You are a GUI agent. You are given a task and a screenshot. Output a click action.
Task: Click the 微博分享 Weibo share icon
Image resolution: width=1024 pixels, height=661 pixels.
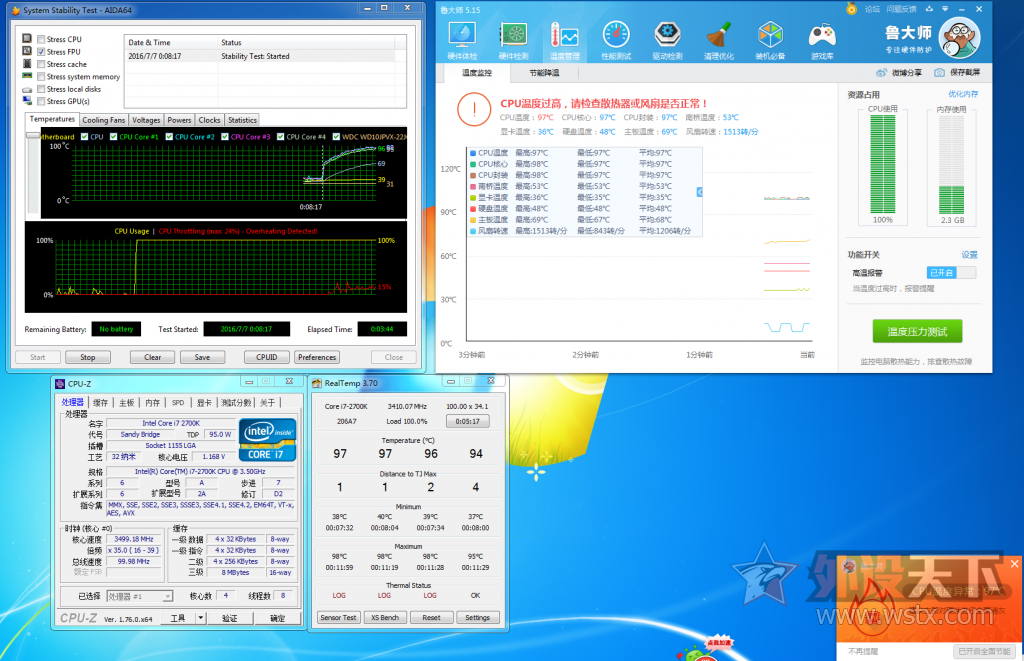pyautogui.click(x=881, y=73)
